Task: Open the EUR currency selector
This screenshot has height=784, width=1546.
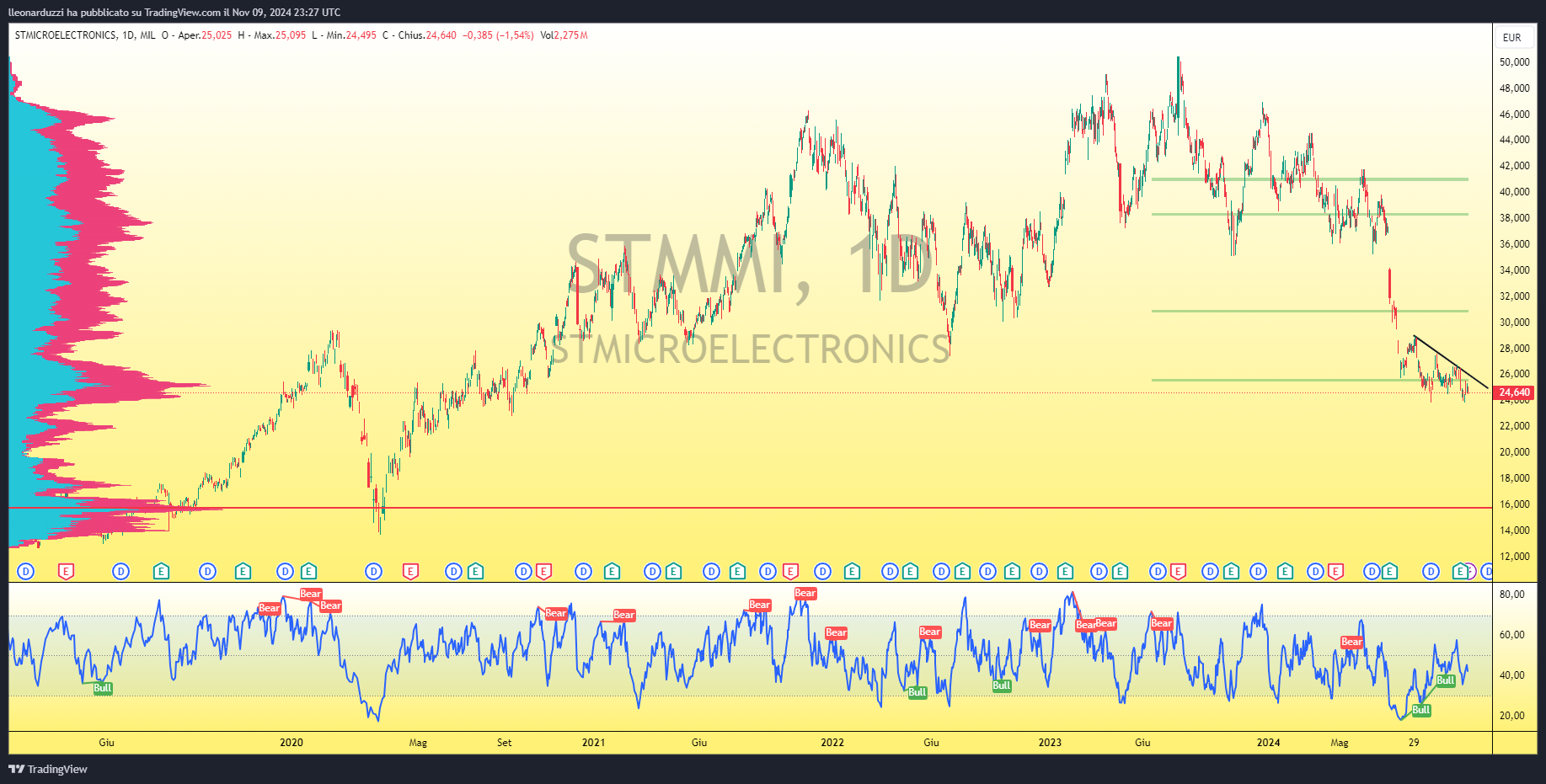Action: pyautogui.click(x=1512, y=37)
